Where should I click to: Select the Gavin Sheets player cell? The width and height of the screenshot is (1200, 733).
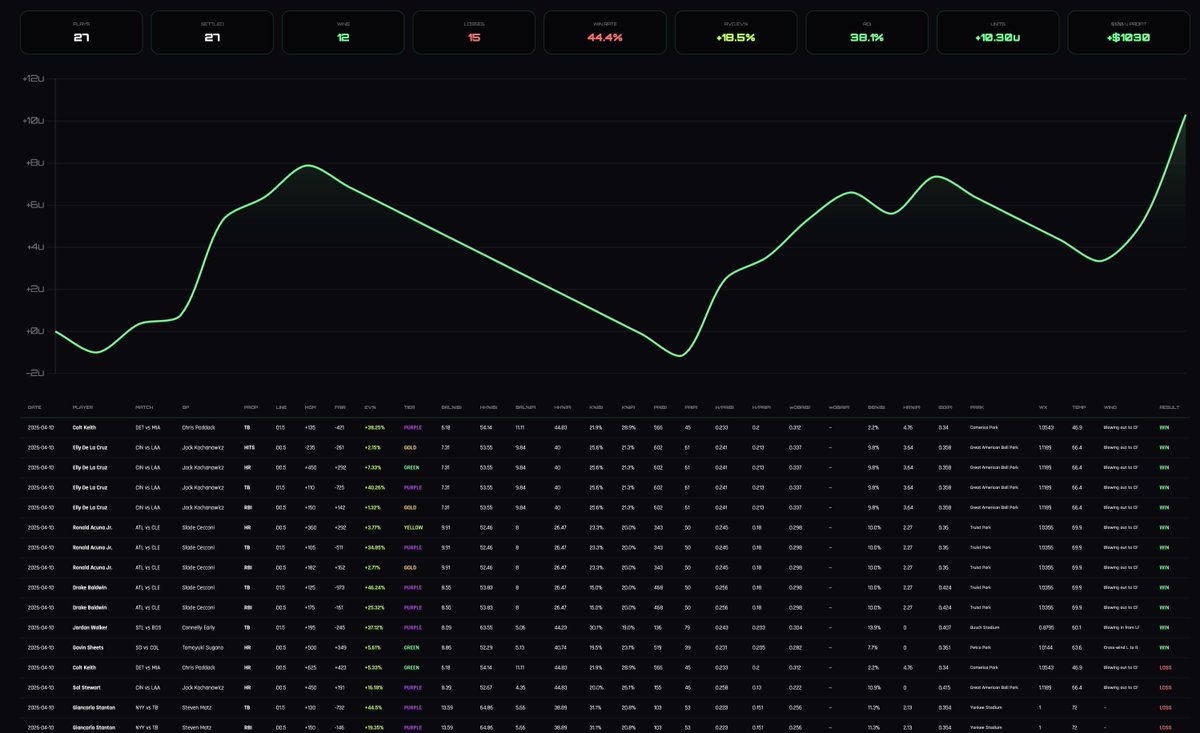[86, 647]
